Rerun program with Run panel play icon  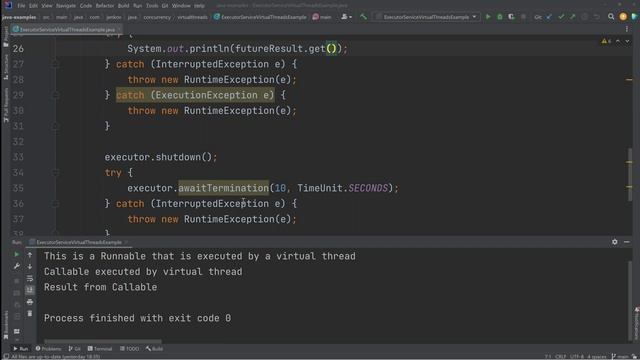[17, 255]
